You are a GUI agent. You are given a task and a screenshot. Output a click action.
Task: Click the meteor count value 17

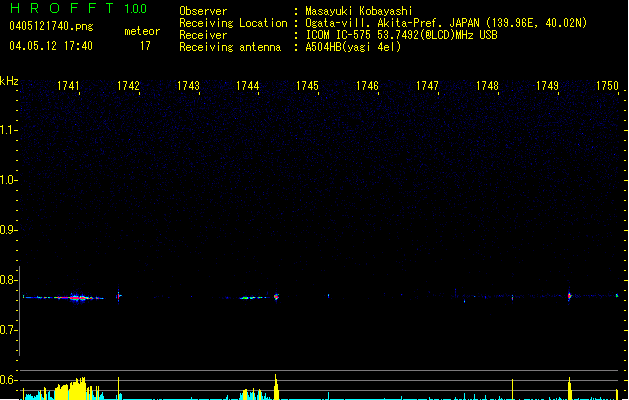click(x=145, y=46)
